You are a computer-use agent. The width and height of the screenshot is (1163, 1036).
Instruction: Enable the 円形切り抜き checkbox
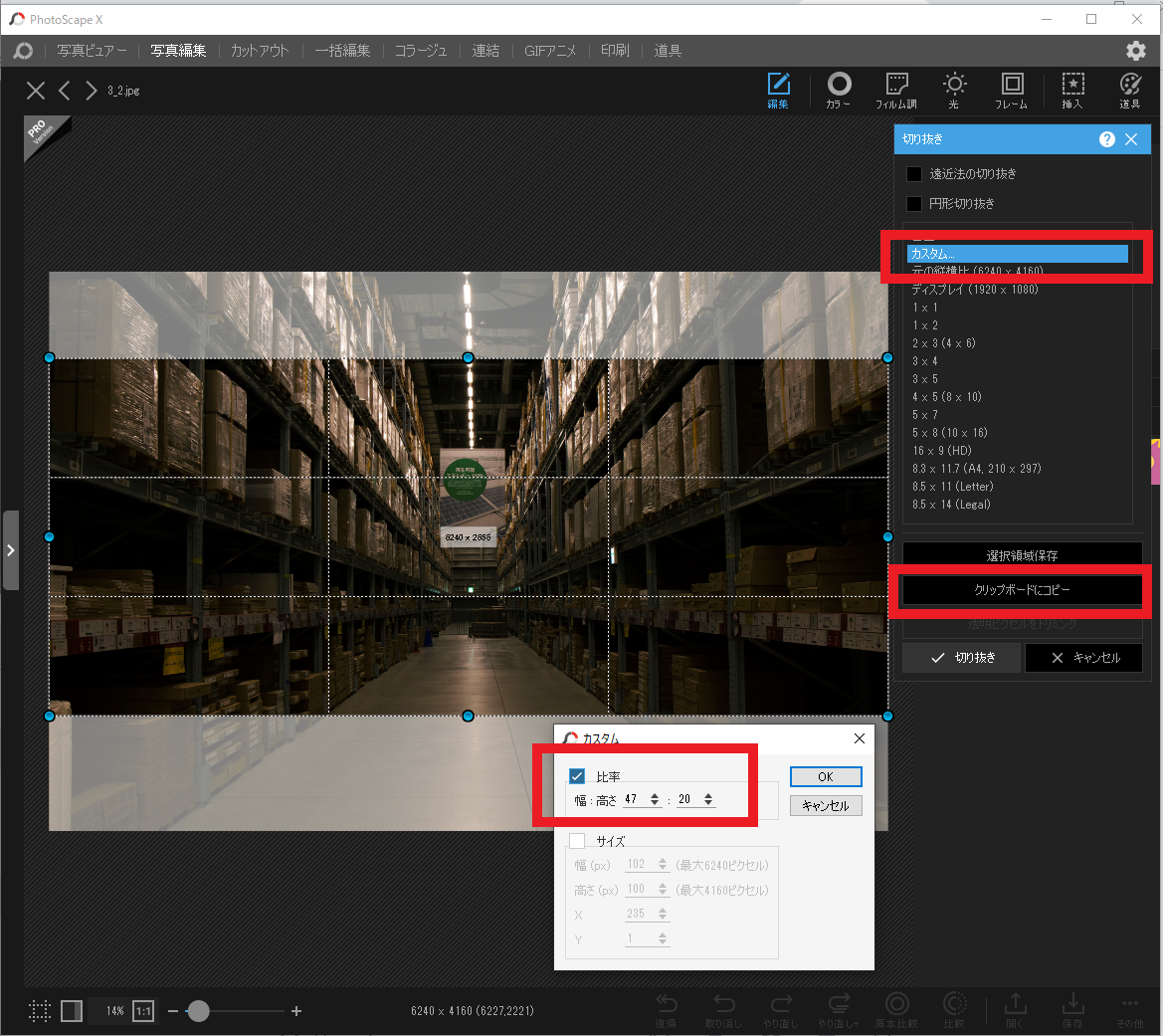coord(914,204)
